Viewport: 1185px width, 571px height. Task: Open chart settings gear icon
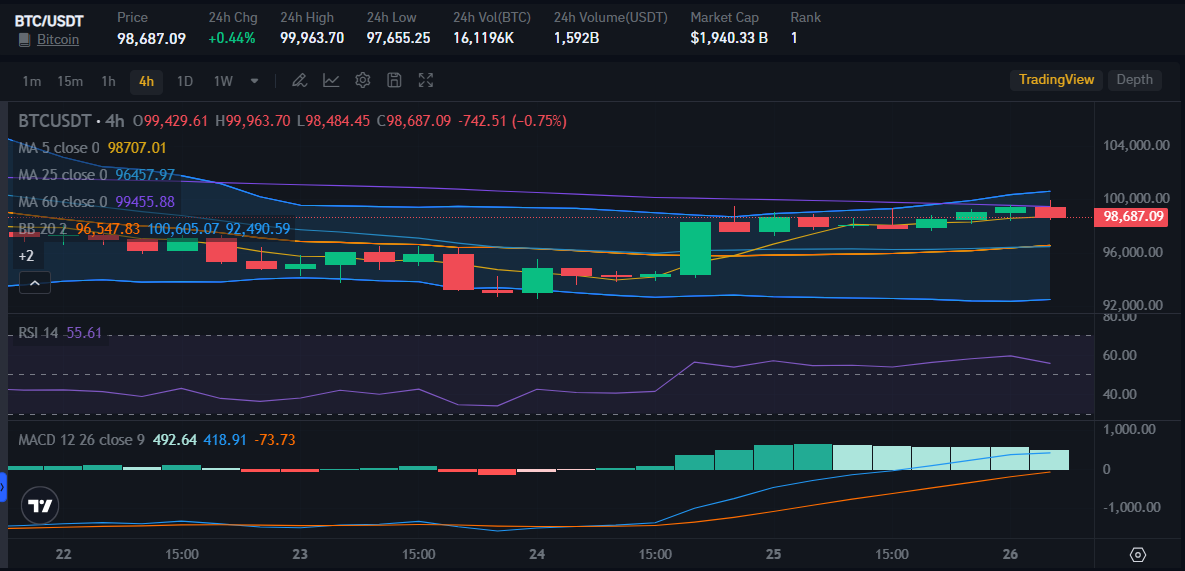tap(363, 80)
